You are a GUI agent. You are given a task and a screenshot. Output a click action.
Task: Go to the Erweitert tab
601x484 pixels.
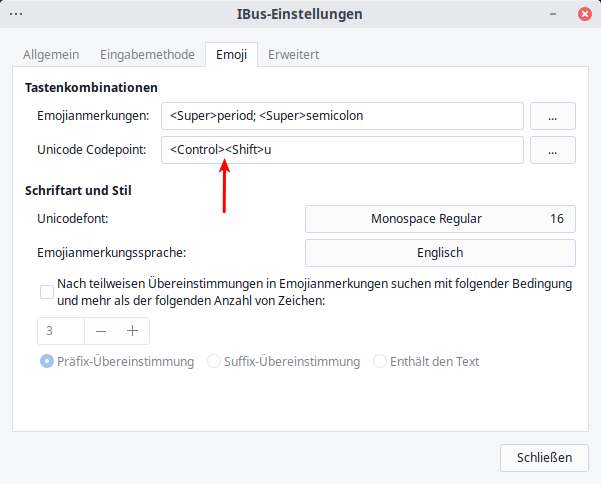click(294, 55)
